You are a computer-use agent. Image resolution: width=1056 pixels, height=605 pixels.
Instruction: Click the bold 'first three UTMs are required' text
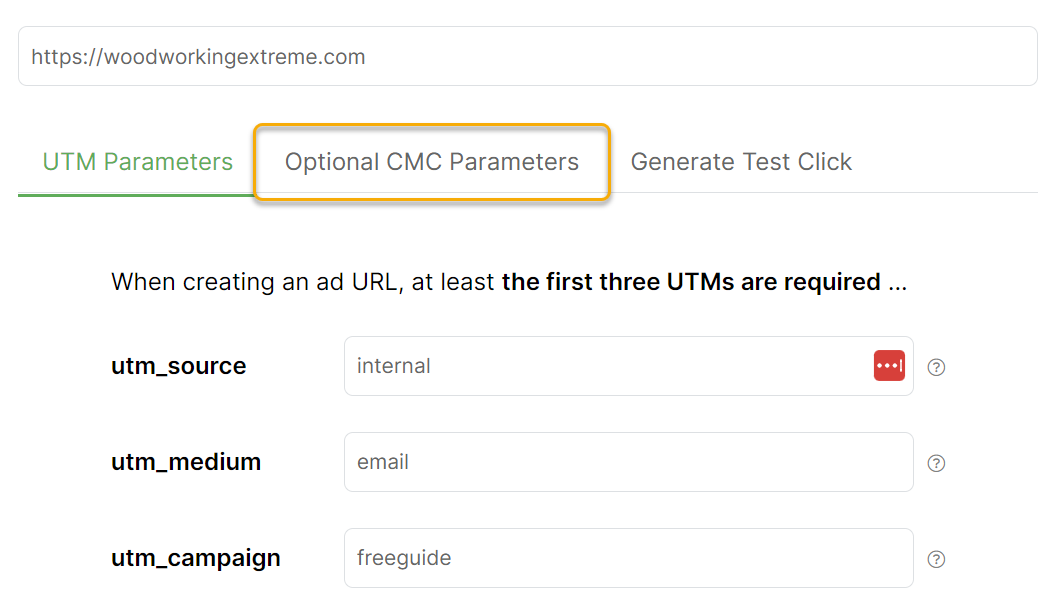tap(690, 282)
